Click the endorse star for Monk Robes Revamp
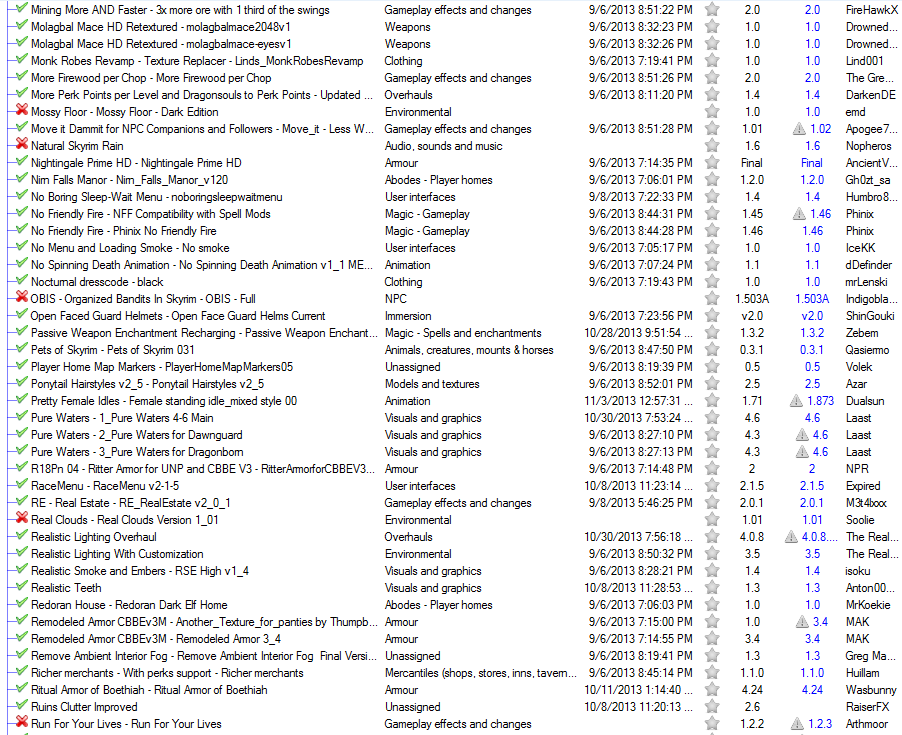The height and width of the screenshot is (735, 902). pos(712,61)
